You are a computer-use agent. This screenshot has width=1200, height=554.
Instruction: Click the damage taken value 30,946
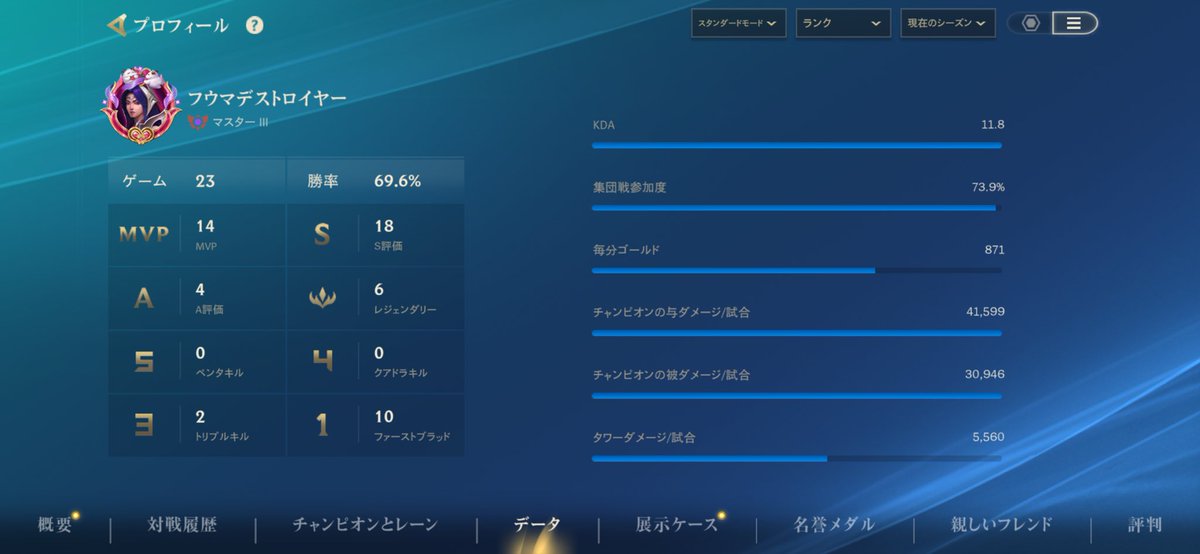point(986,374)
